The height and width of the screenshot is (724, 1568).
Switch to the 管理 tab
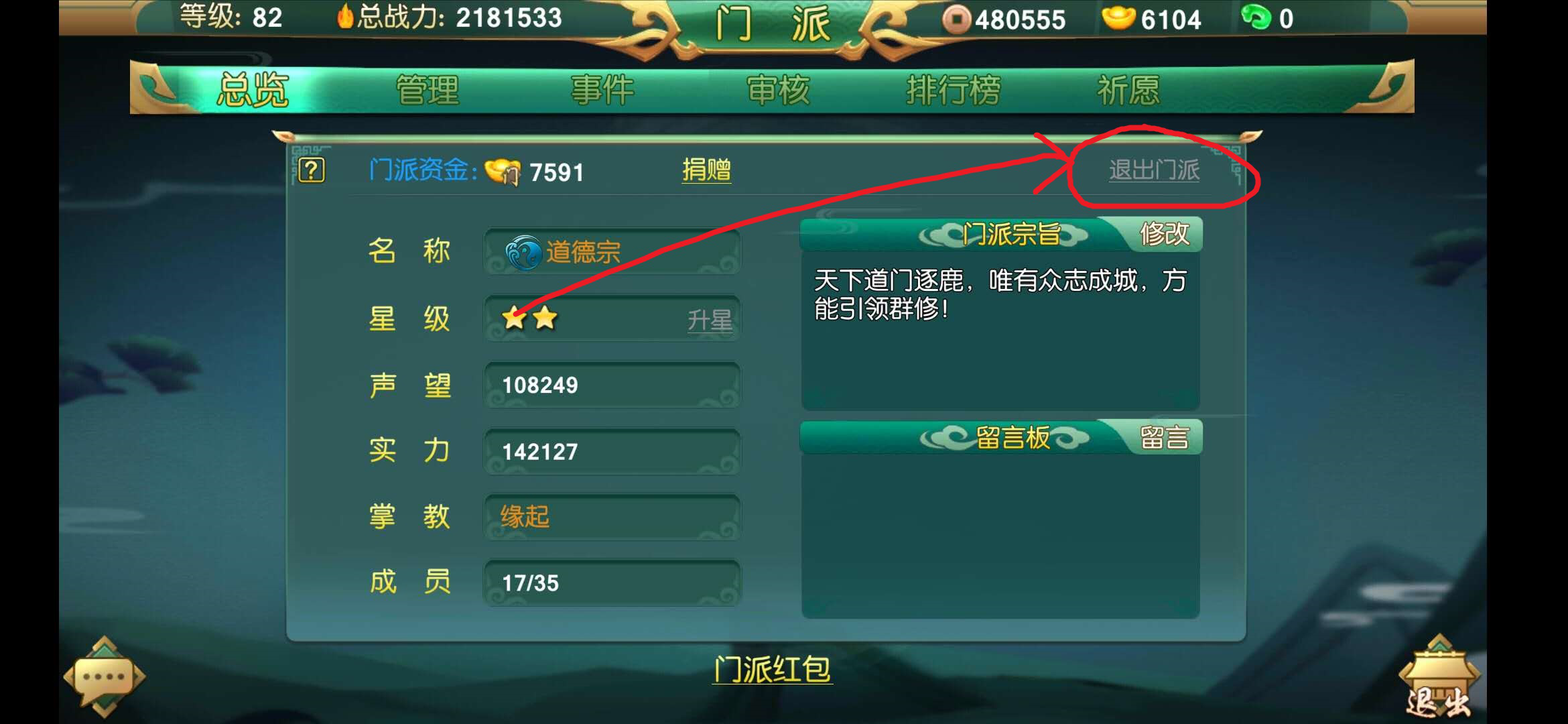click(x=428, y=90)
